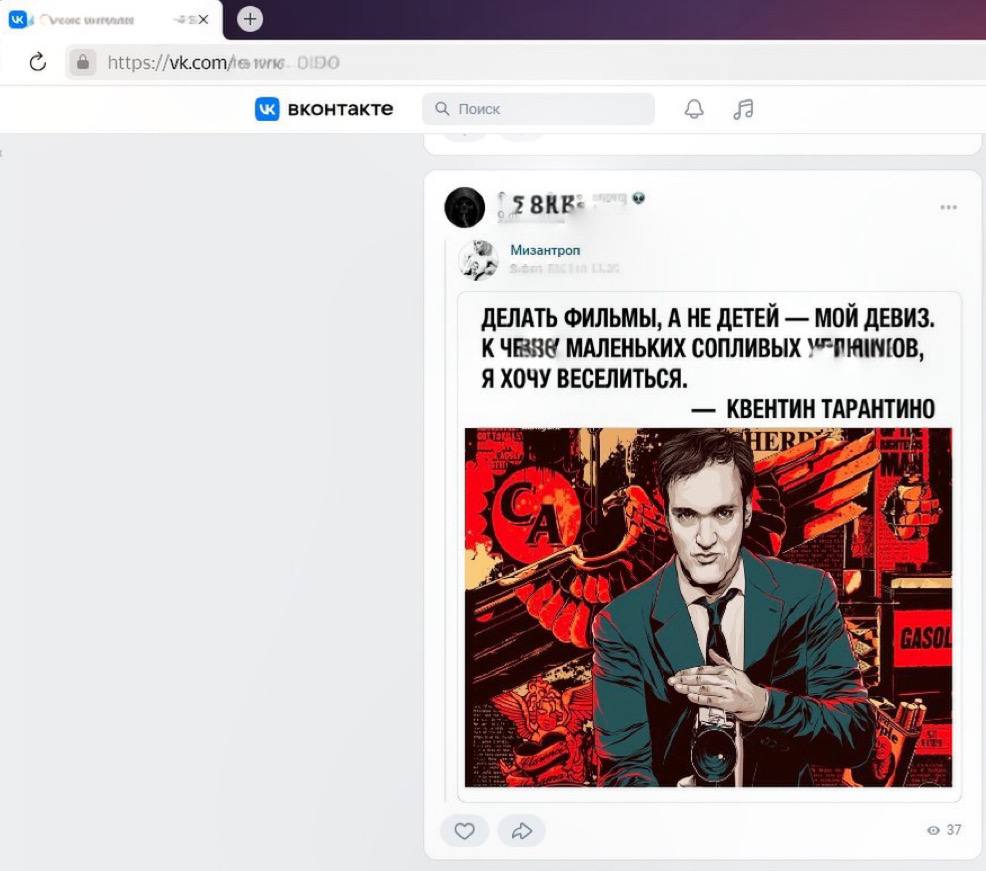This screenshot has height=871, width=986.
Task: Click the lock icon for site info
Action: click(82, 63)
